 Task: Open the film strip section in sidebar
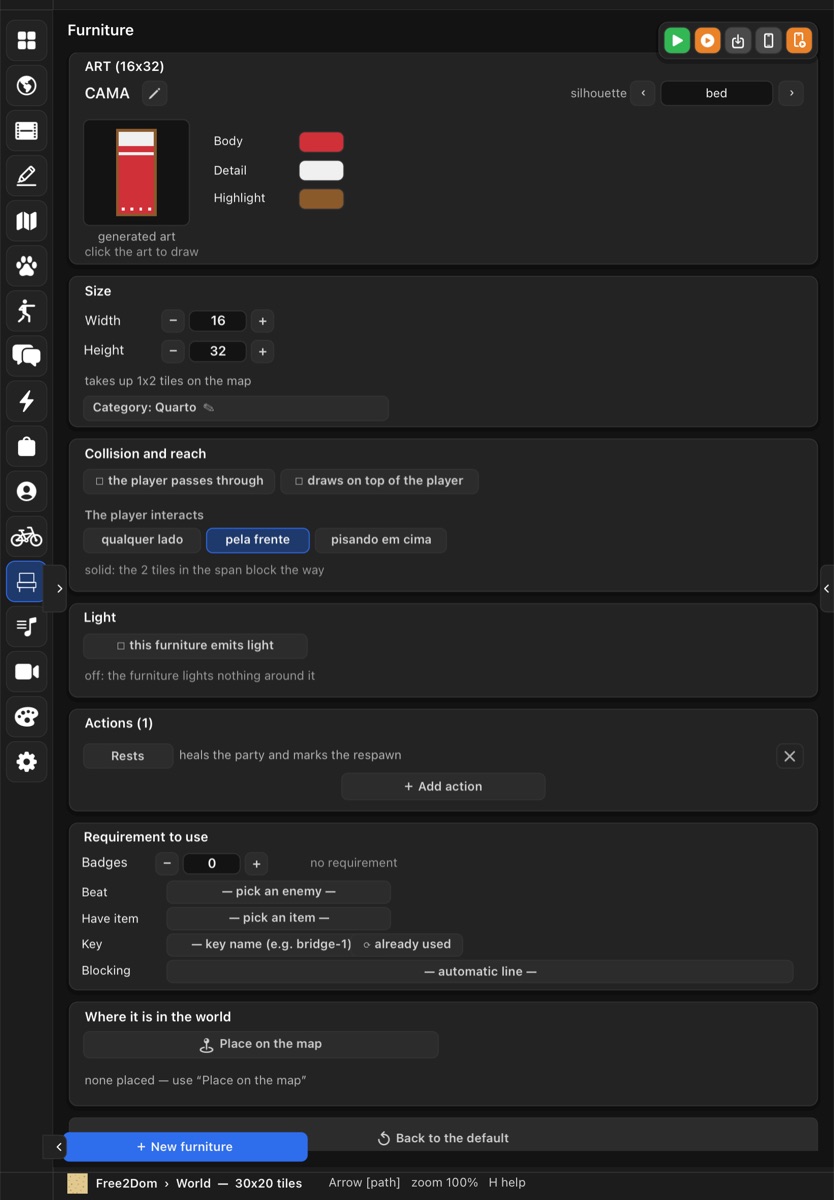click(27, 131)
